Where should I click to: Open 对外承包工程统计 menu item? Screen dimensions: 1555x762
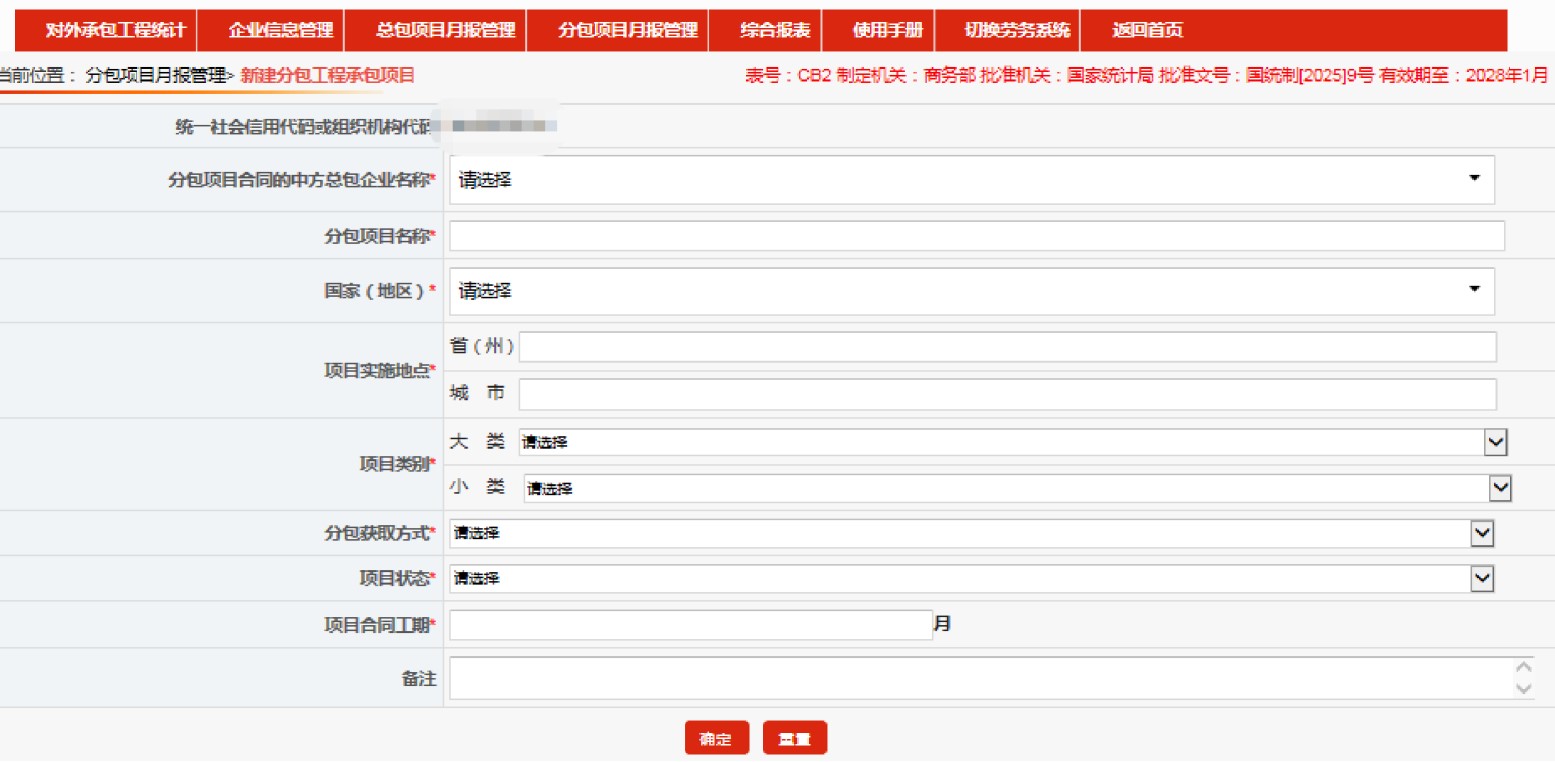pyautogui.click(x=115, y=30)
